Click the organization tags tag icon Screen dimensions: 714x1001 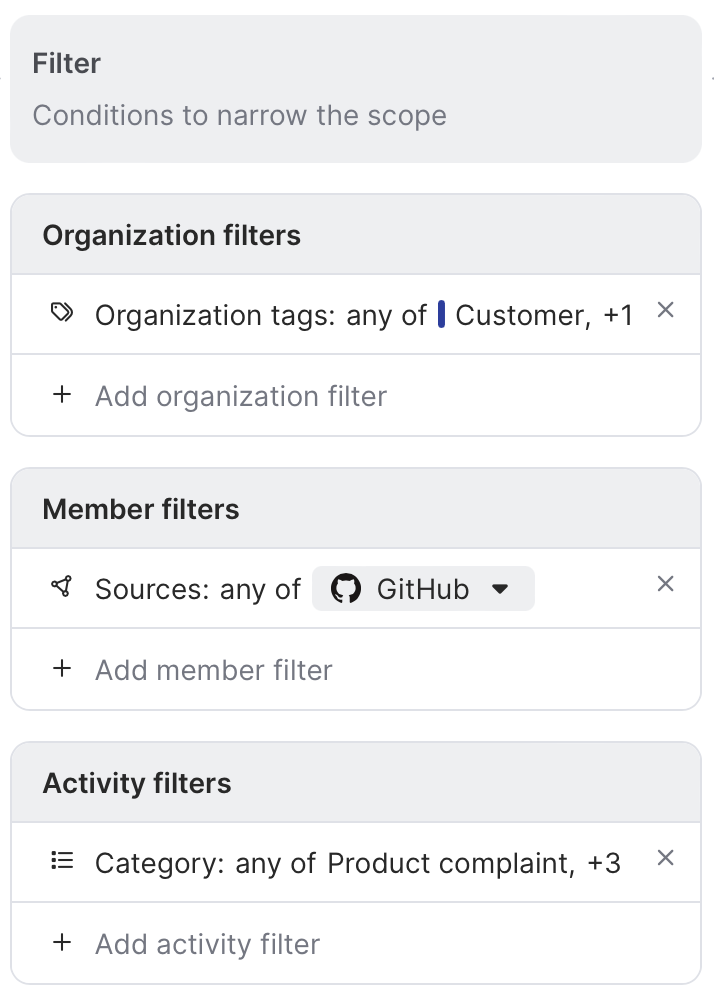click(x=62, y=314)
